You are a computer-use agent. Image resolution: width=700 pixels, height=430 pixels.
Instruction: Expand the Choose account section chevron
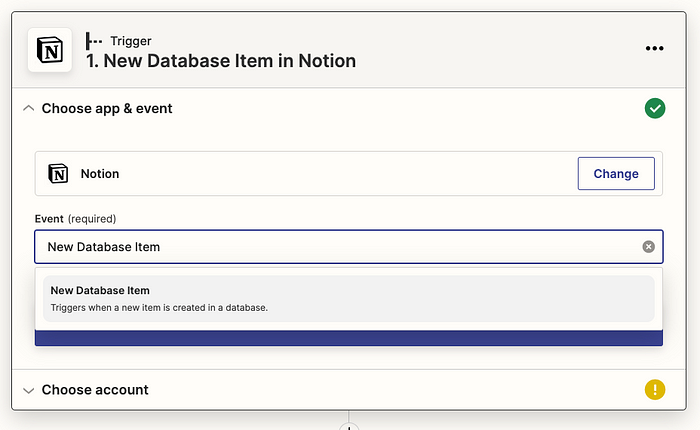tap(29, 391)
